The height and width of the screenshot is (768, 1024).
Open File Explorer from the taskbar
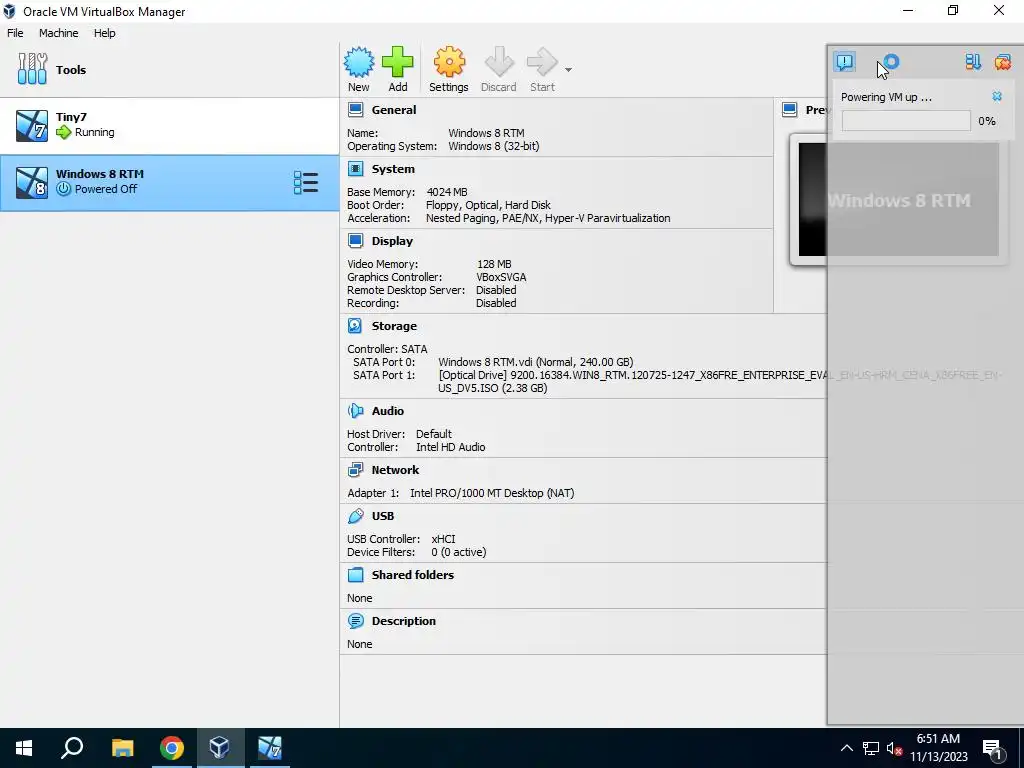click(122, 748)
